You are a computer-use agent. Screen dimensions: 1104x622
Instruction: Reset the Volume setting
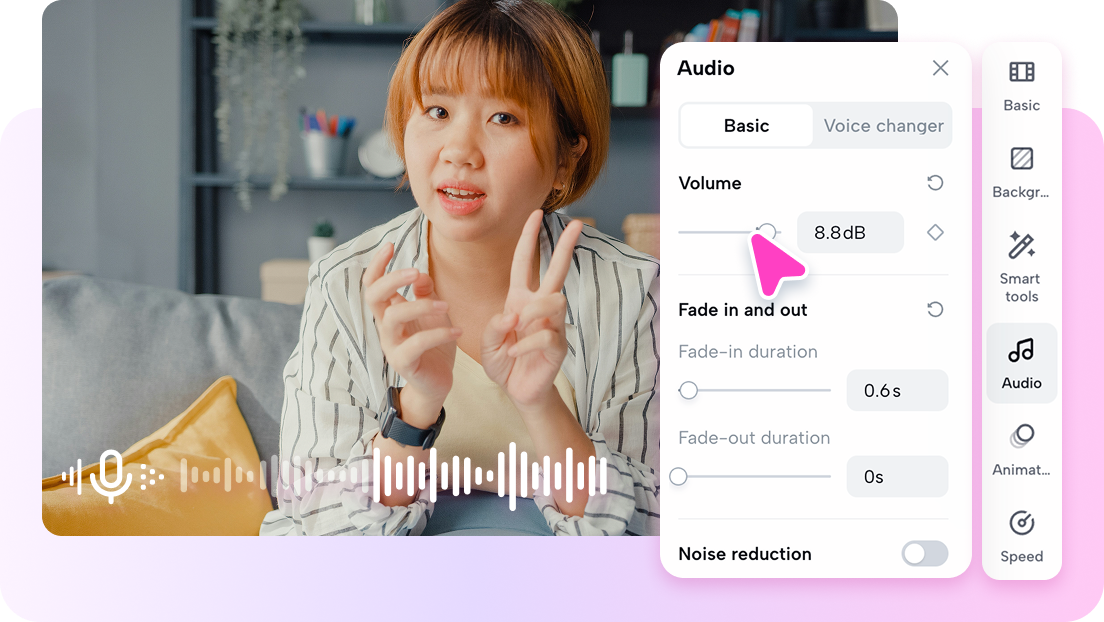[x=935, y=183]
